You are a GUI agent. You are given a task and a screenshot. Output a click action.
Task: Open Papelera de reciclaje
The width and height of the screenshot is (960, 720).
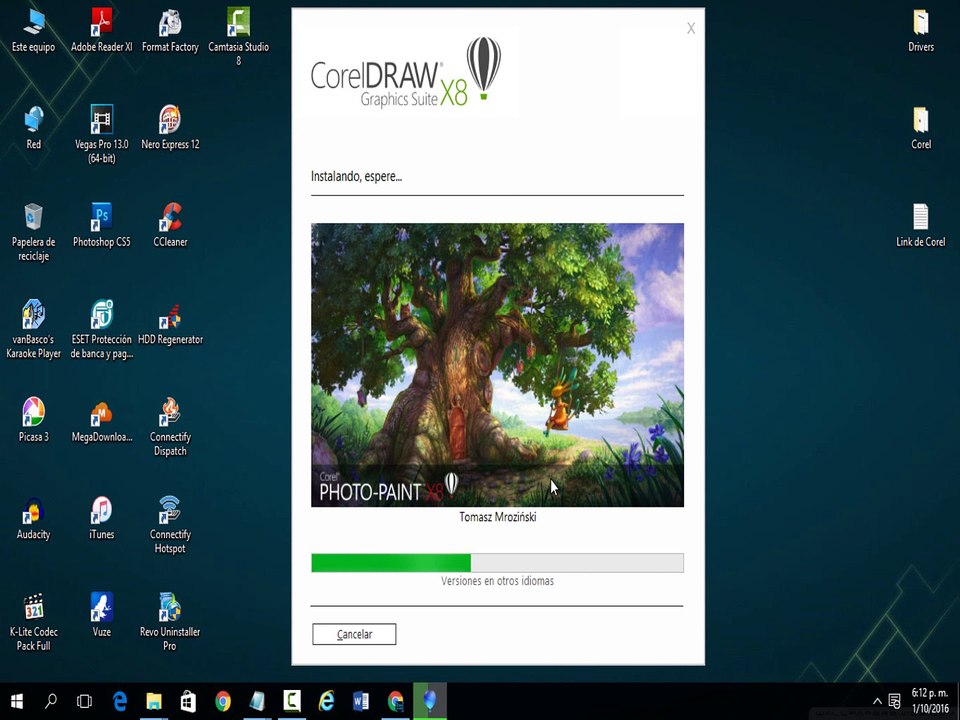click(34, 232)
